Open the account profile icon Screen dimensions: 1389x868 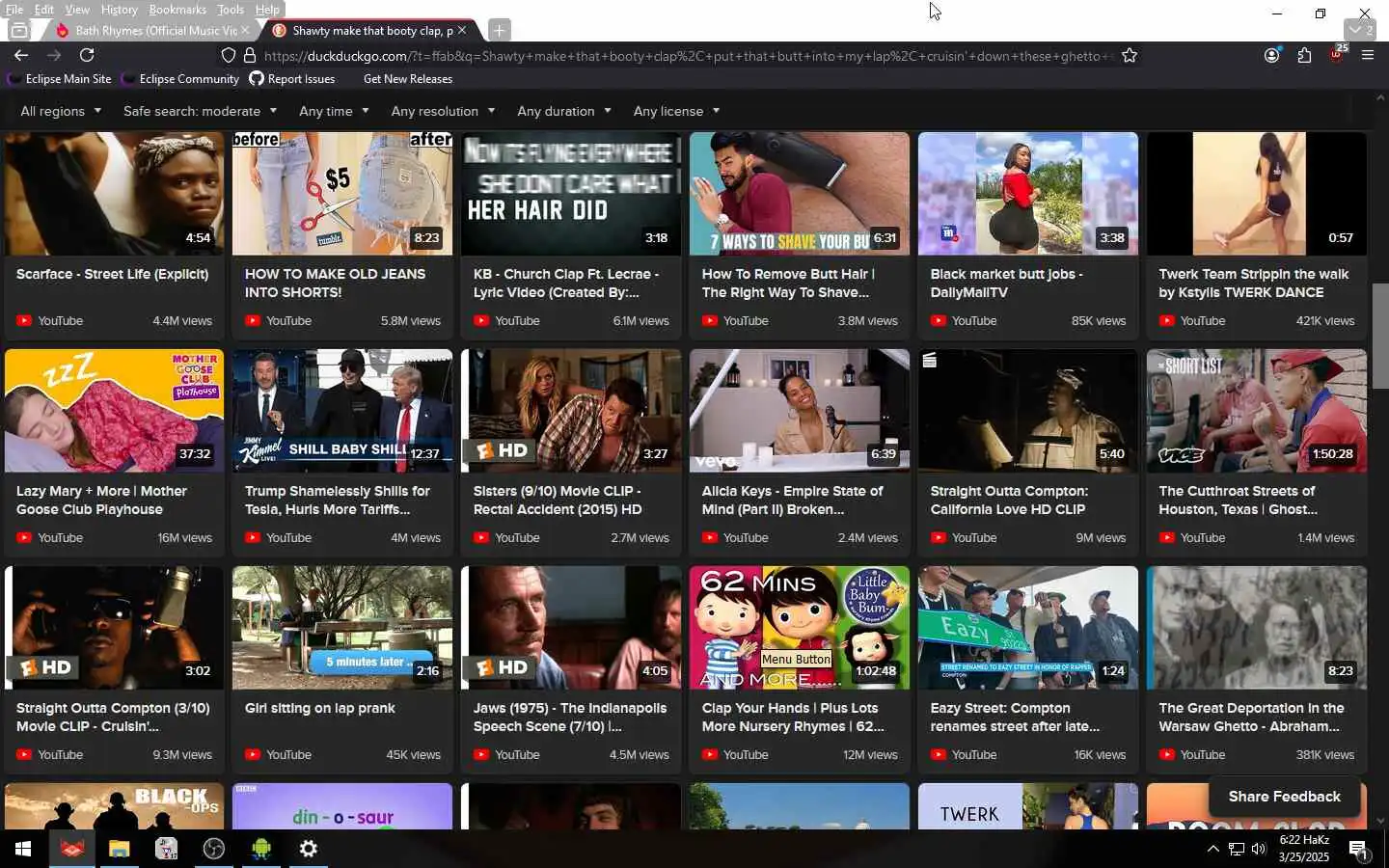point(1272,55)
